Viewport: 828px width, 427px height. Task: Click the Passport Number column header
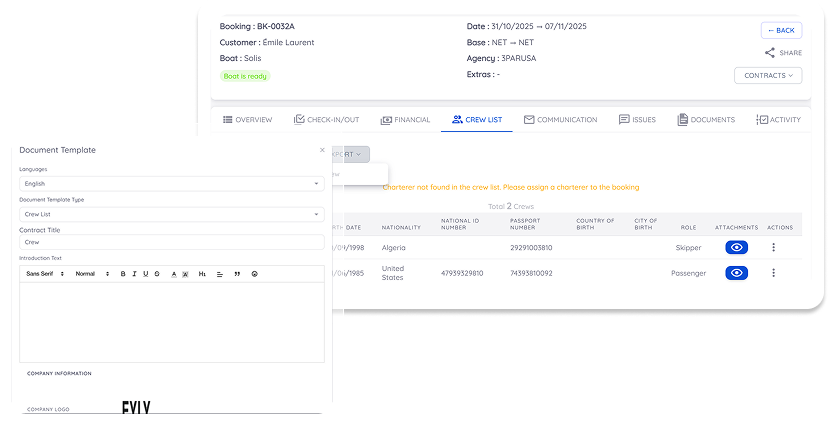point(523,224)
